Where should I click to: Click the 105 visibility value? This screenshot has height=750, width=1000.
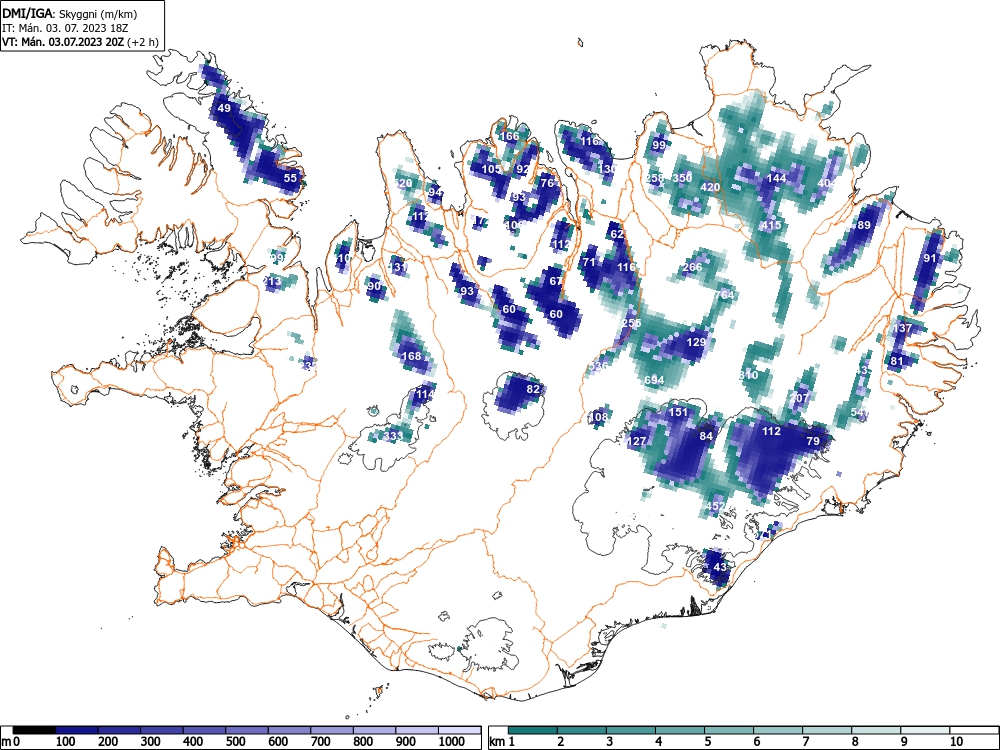point(491,169)
